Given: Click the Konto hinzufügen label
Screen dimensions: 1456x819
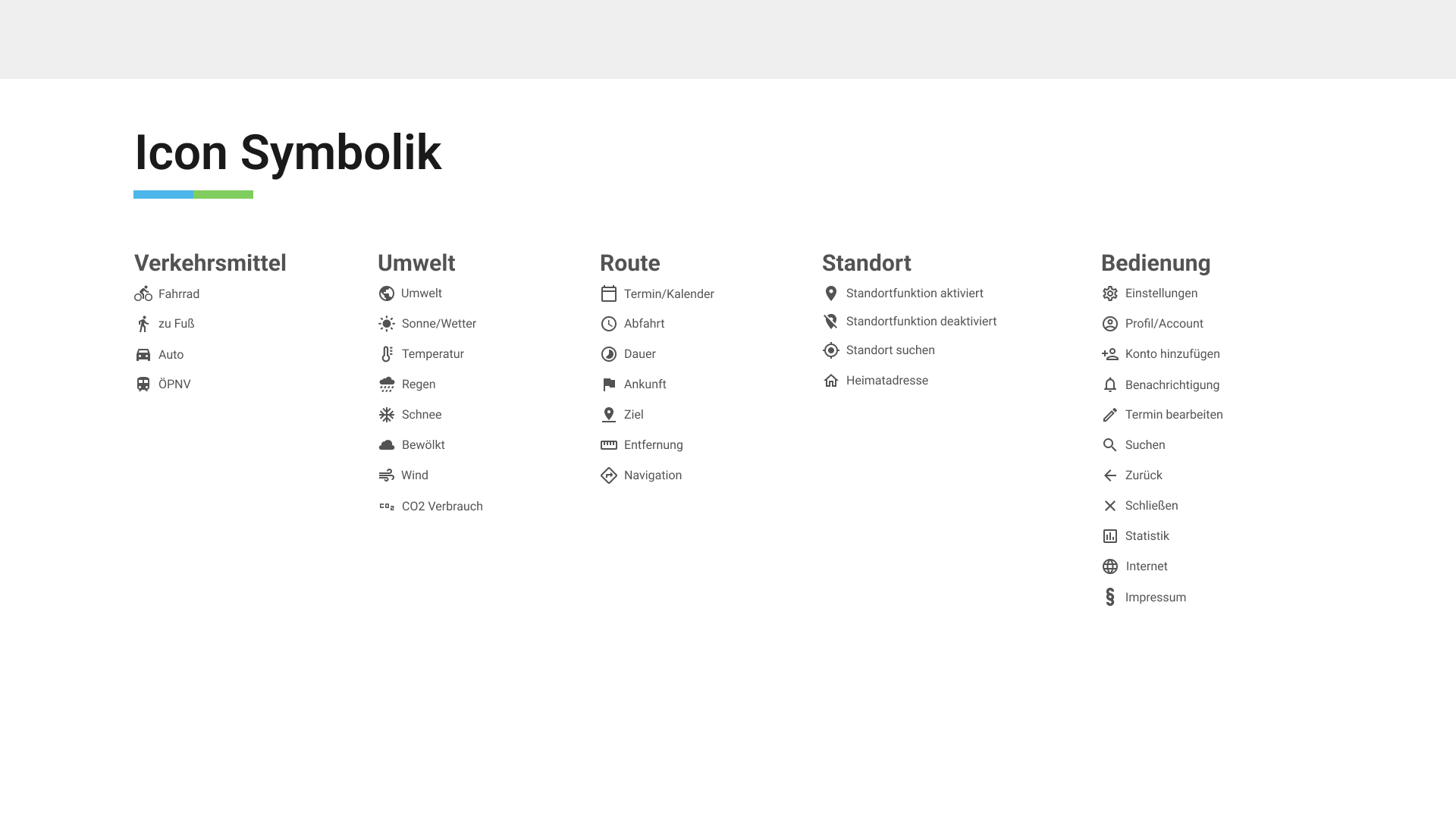Looking at the screenshot, I should [x=1172, y=354].
